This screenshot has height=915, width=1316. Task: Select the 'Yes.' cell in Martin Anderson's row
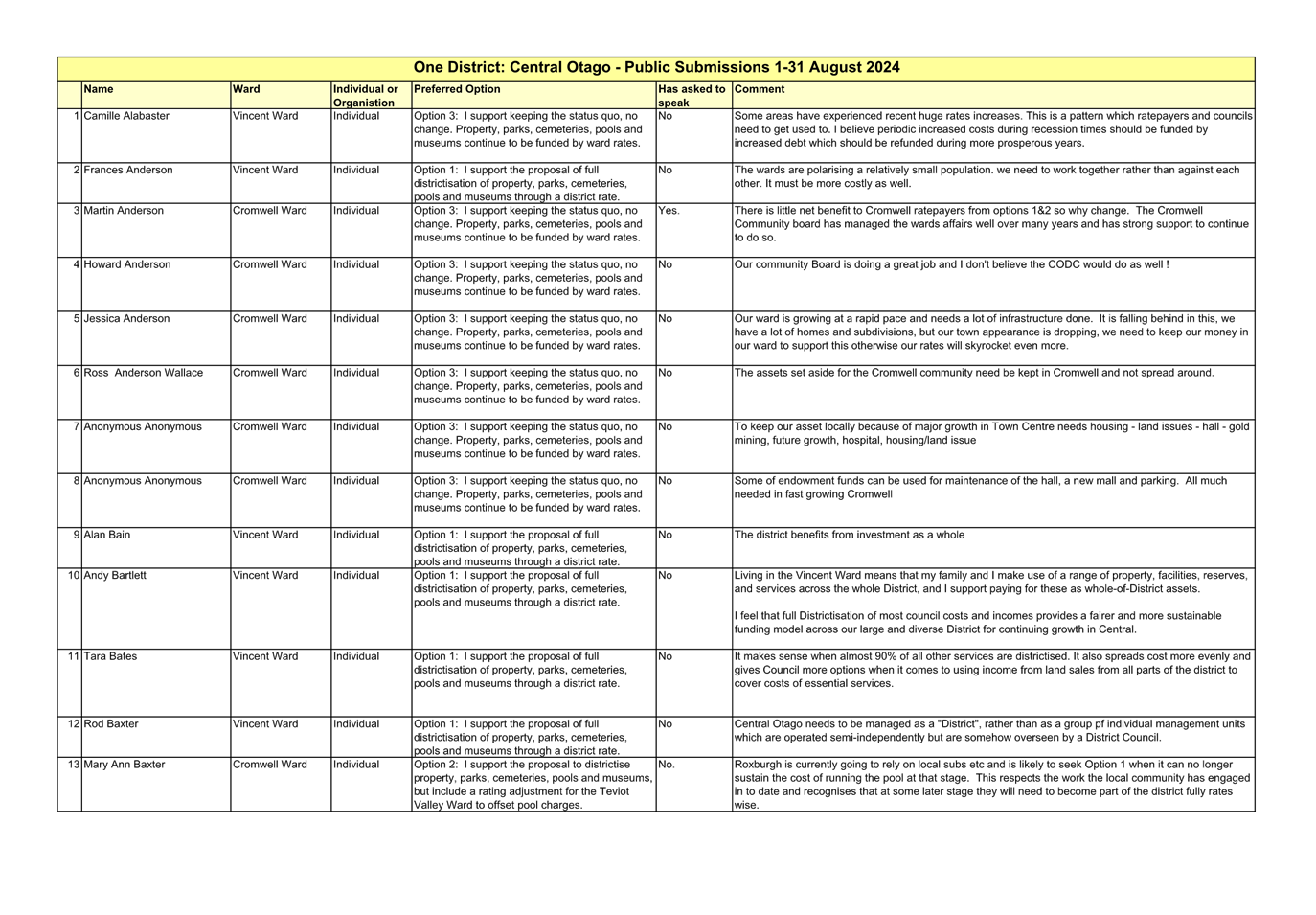[669, 211]
